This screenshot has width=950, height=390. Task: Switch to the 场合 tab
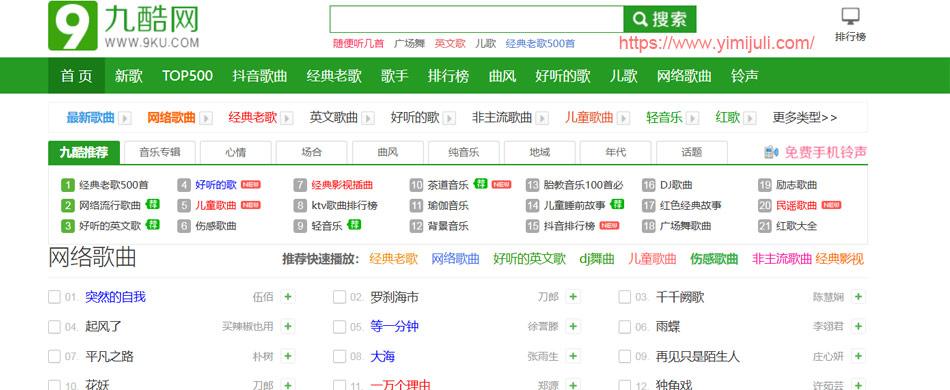tap(311, 153)
